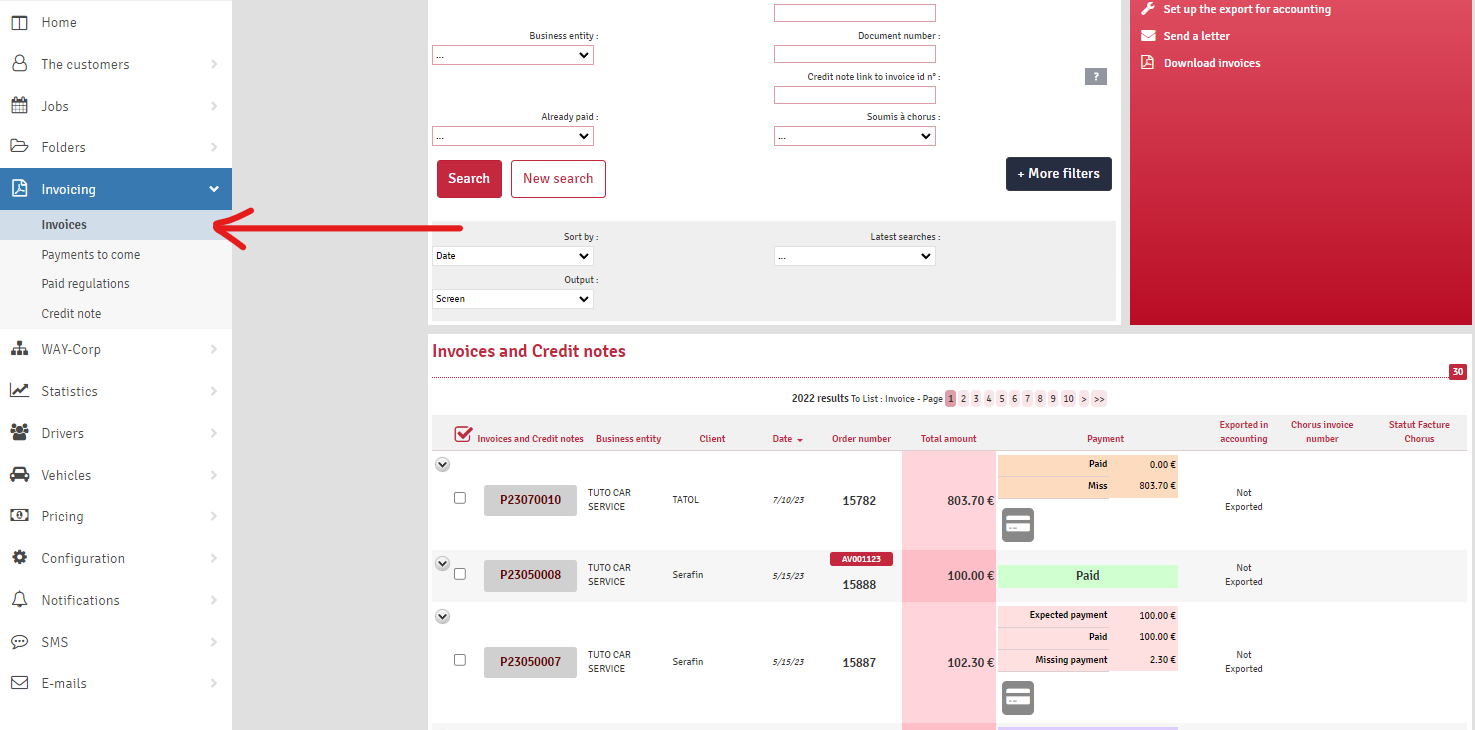Click the Download invoices PDF icon
The width and height of the screenshot is (1475, 730).
point(1148,63)
